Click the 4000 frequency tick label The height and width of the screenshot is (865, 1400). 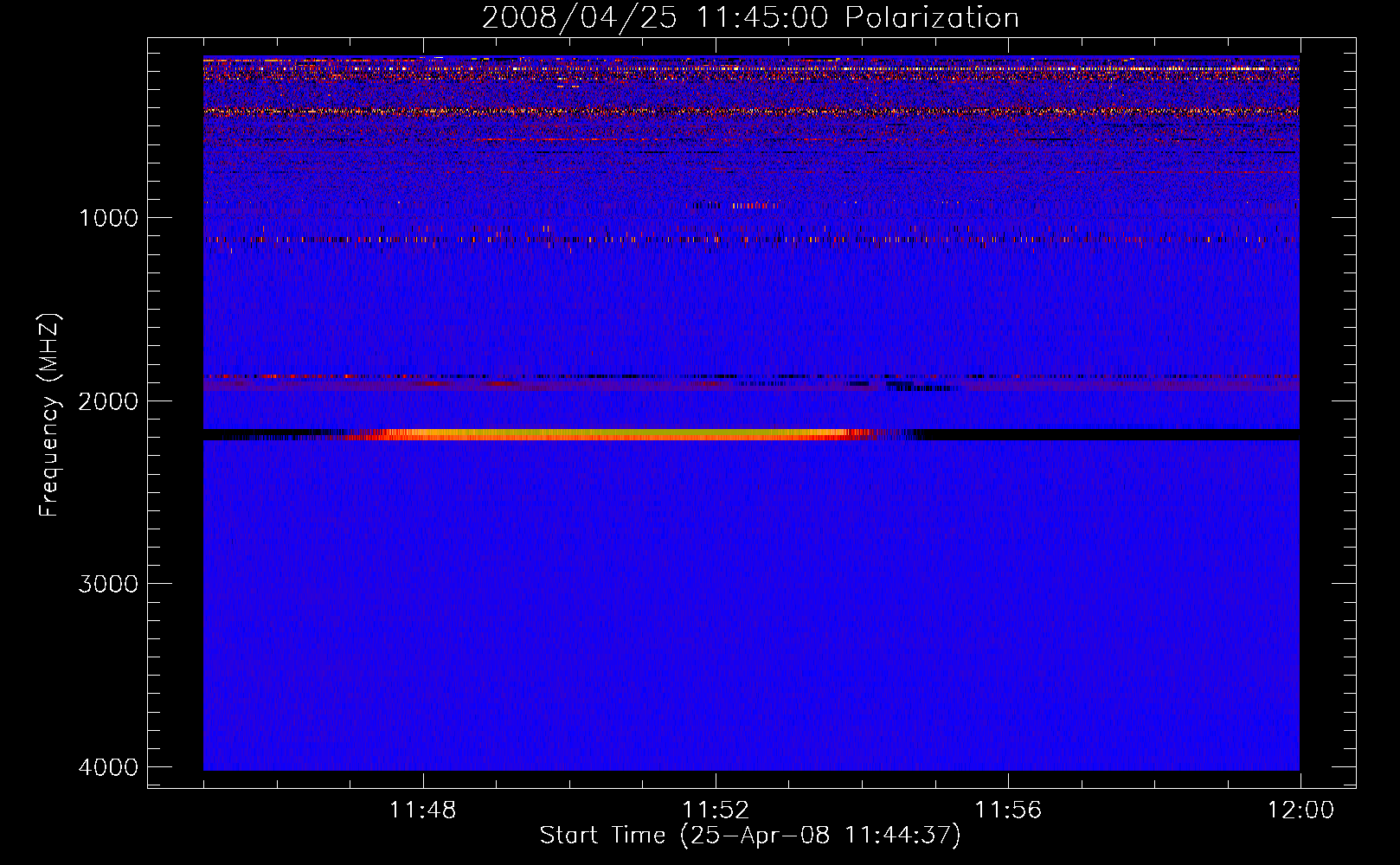(x=108, y=767)
